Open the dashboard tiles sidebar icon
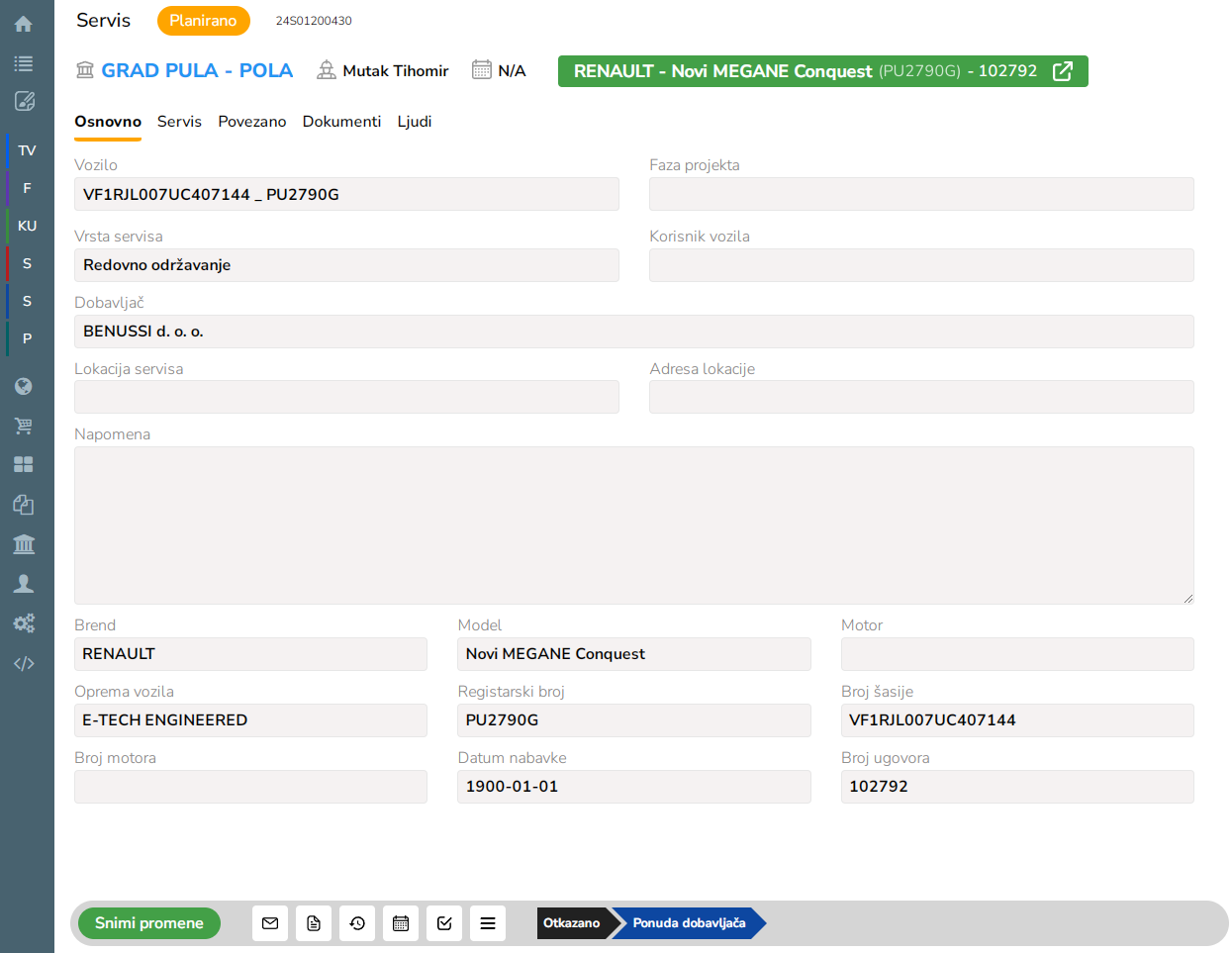Image resolution: width=1232 pixels, height=953 pixels. click(24, 464)
